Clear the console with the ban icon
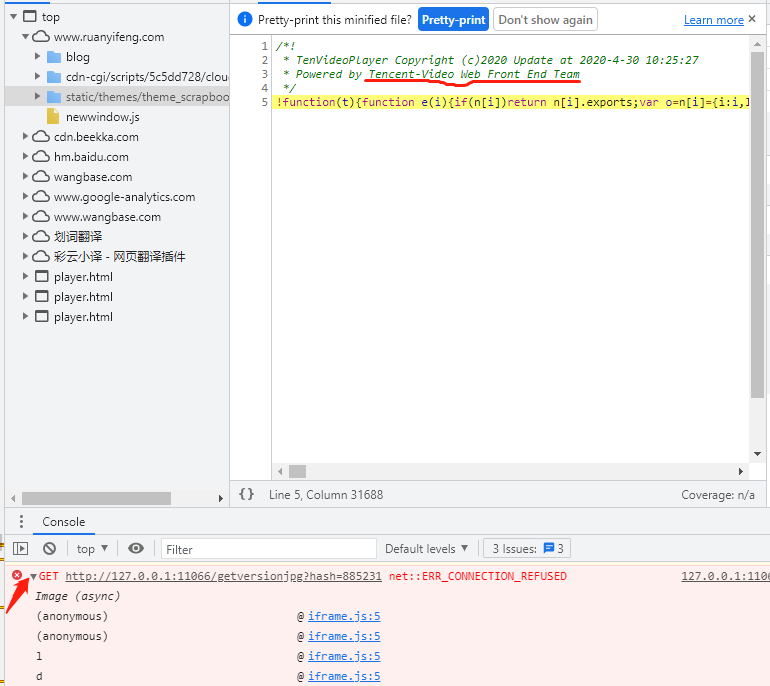The height and width of the screenshot is (686, 770). [49, 549]
